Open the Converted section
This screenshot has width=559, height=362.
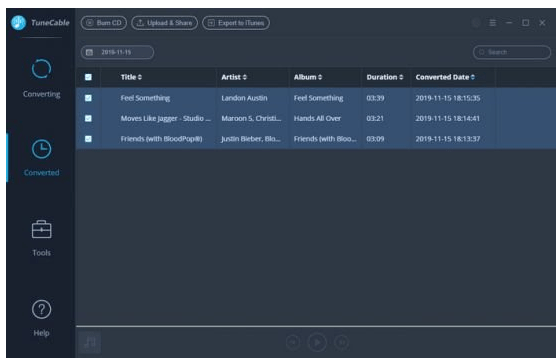click(41, 158)
